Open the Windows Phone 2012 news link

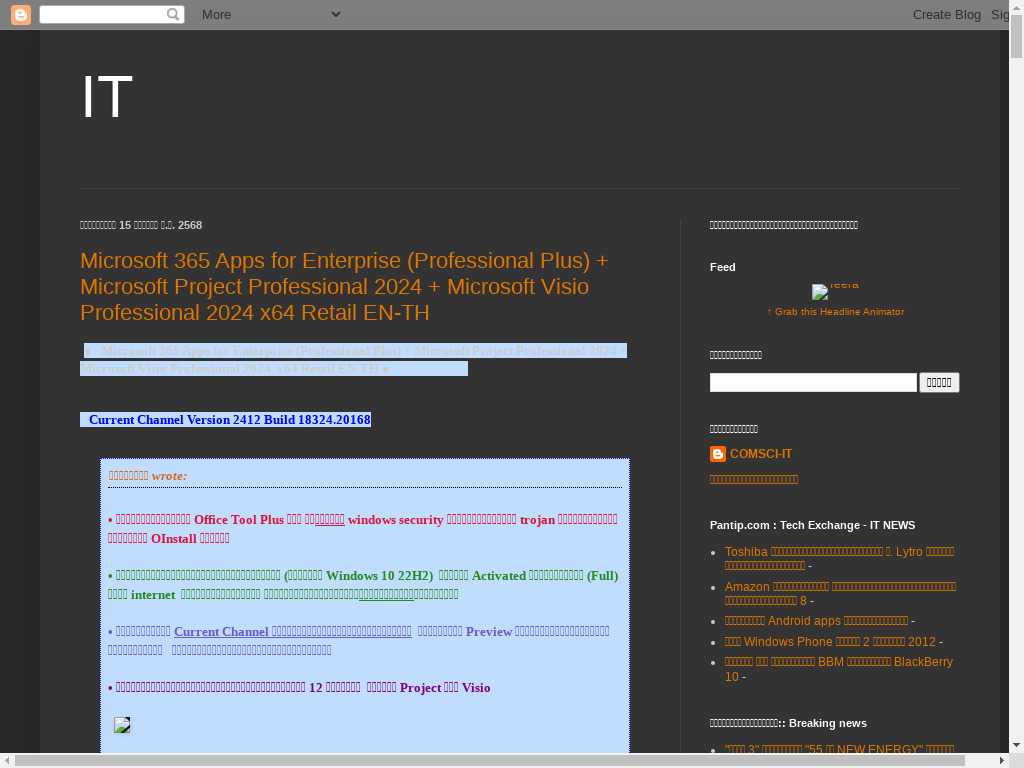(830, 642)
